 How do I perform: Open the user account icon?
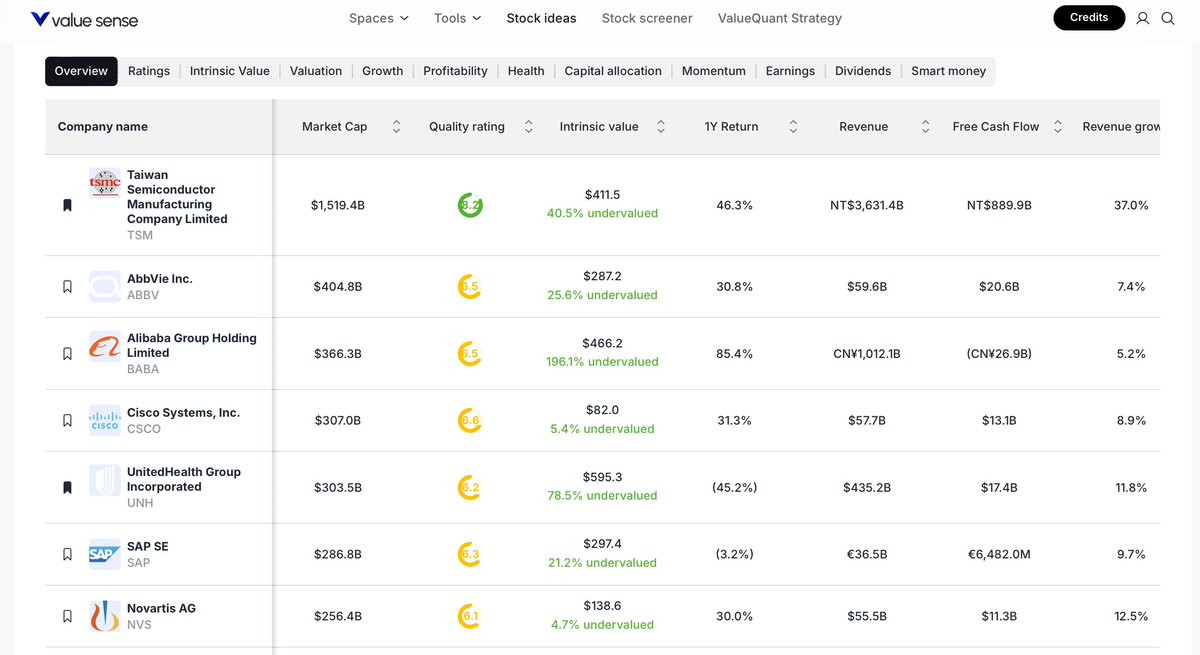pos(1143,18)
